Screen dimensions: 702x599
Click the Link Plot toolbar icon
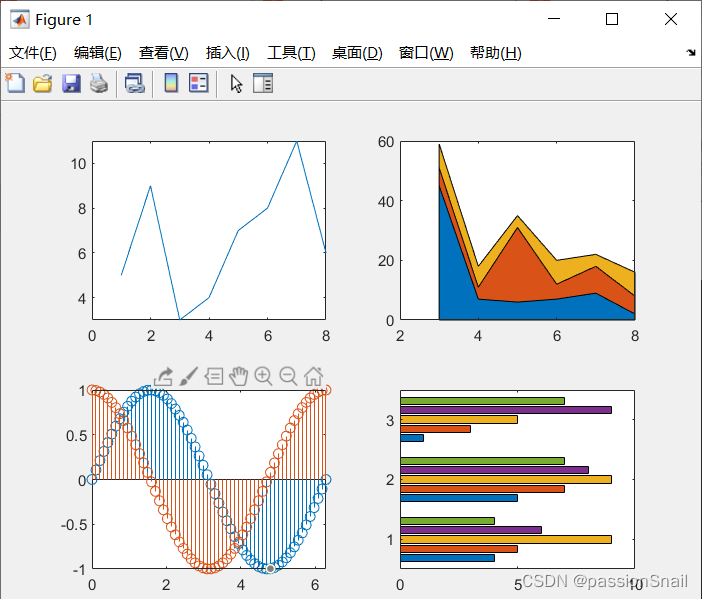coord(135,84)
